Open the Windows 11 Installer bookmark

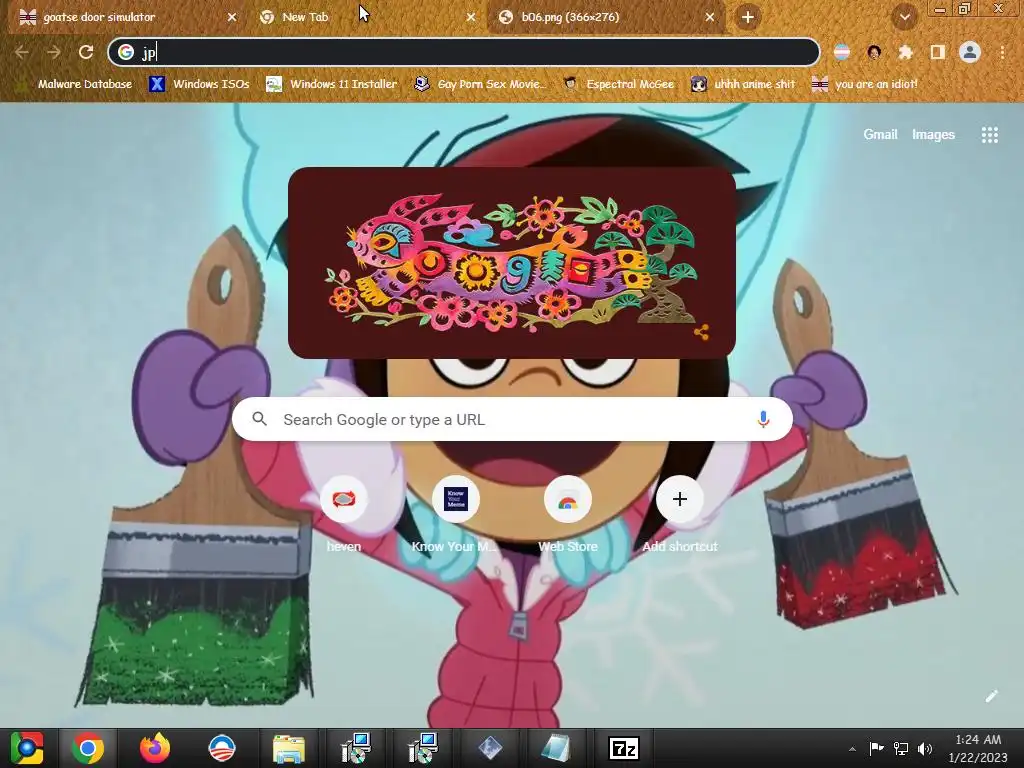332,84
